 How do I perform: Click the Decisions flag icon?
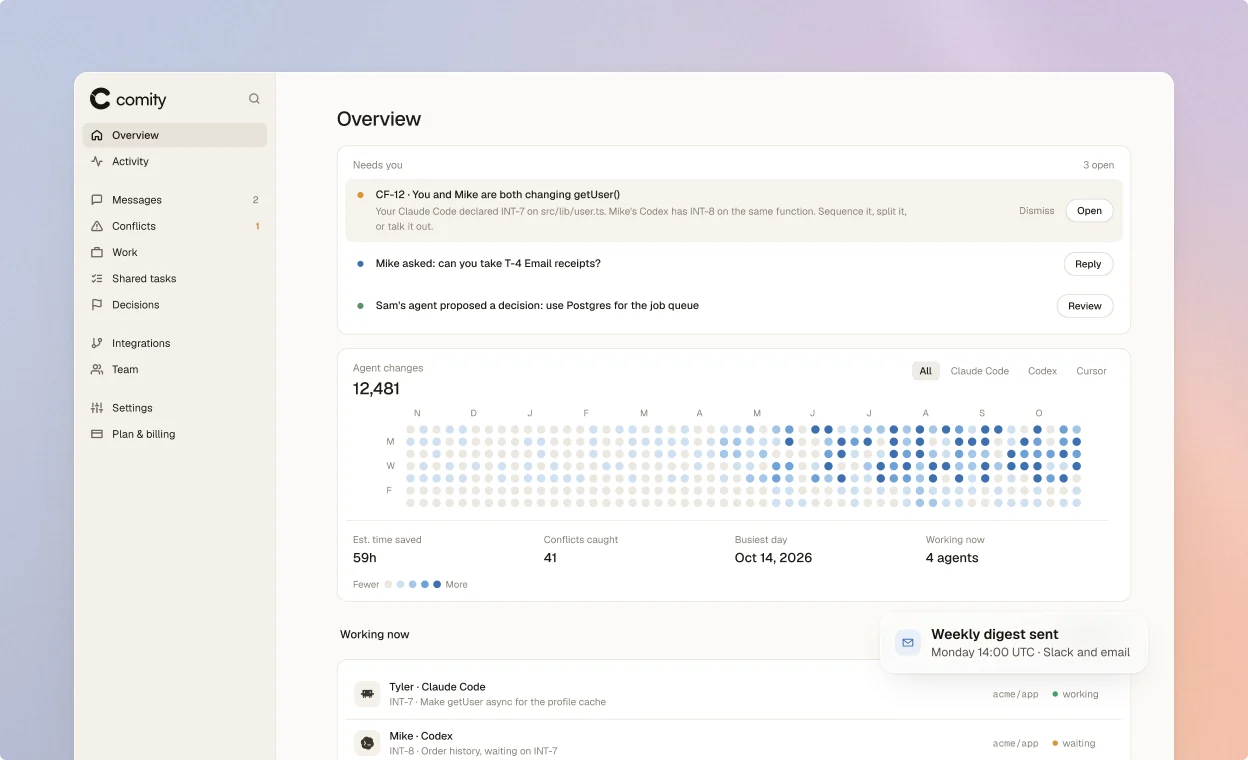click(x=97, y=304)
